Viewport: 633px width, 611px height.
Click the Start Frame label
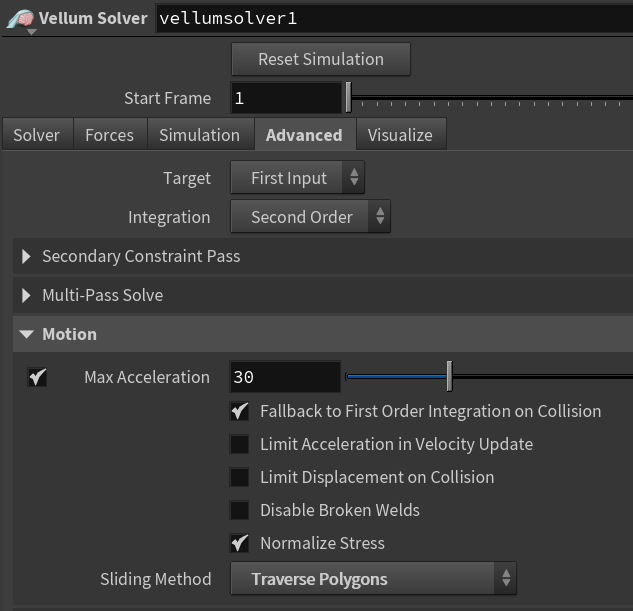click(168, 98)
